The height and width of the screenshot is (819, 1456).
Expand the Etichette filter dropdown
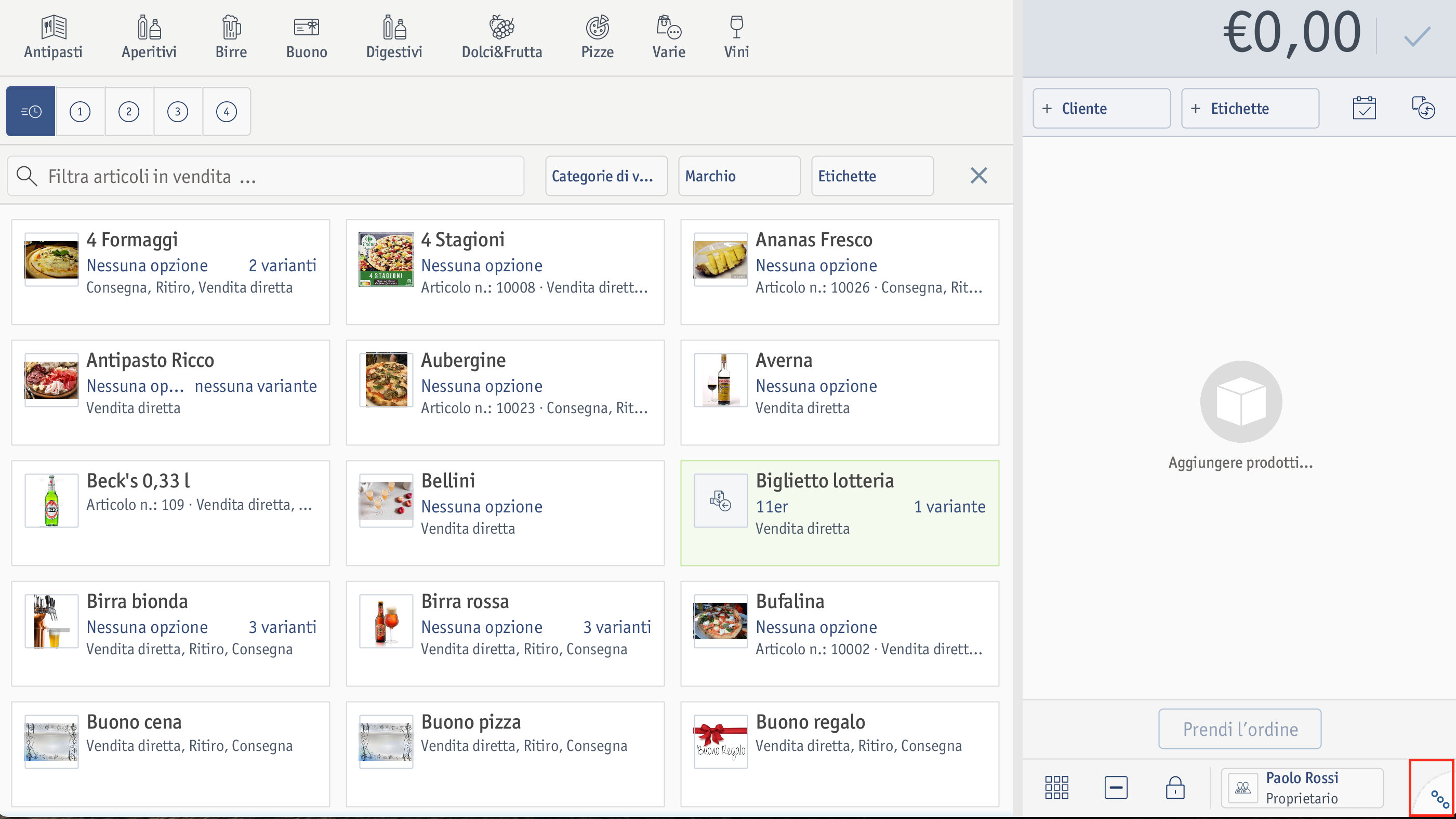pyautogui.click(x=872, y=176)
